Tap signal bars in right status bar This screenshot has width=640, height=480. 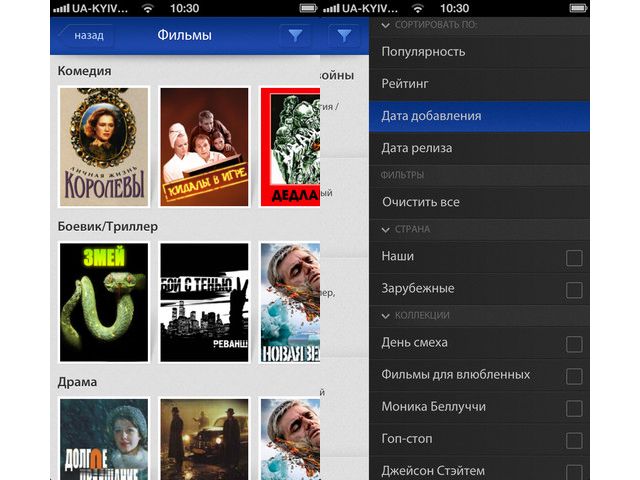tap(331, 9)
